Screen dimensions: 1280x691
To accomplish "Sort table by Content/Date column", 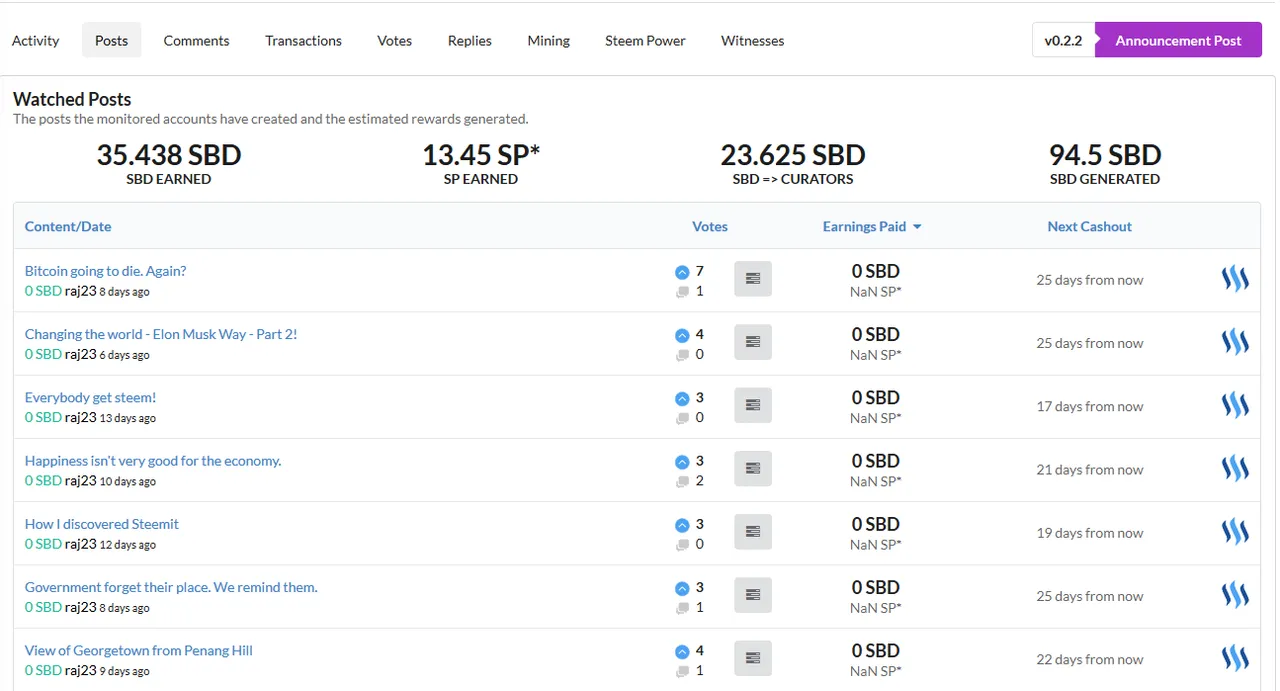I will pos(68,226).
